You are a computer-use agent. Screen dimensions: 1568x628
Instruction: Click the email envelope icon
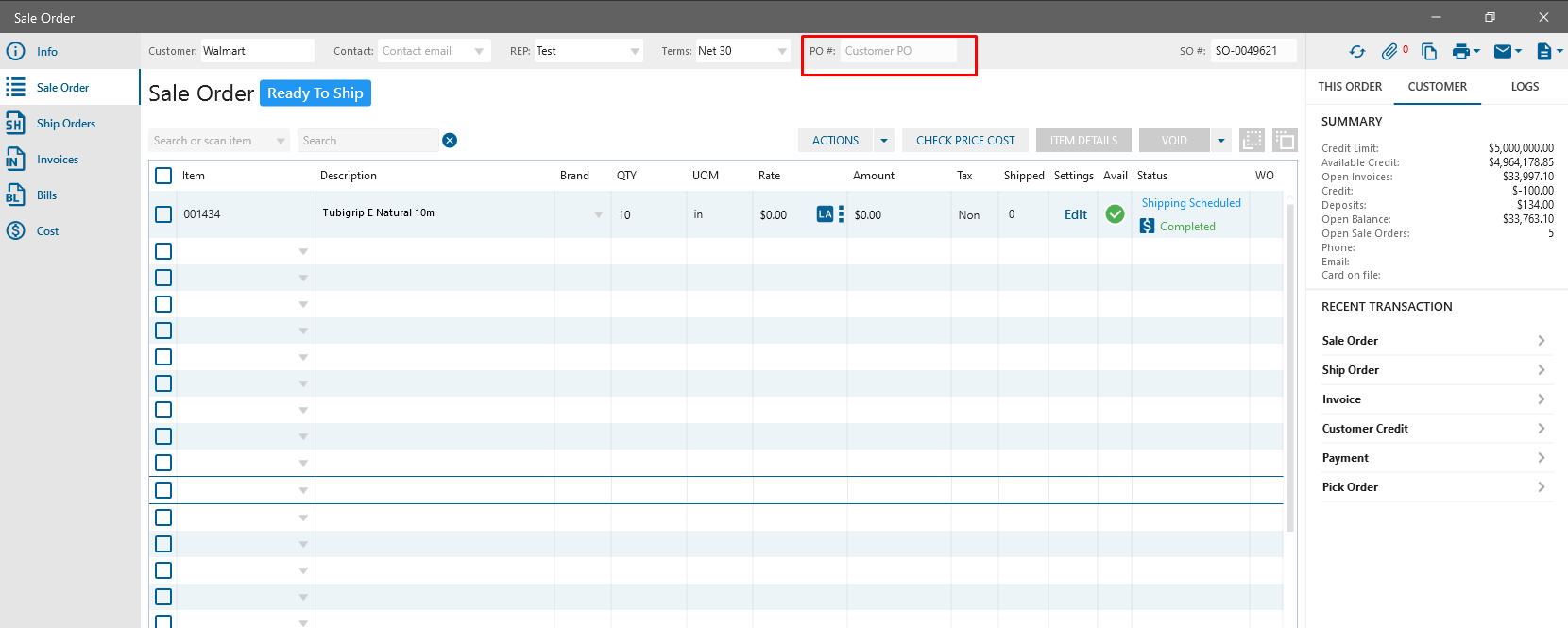1503,52
